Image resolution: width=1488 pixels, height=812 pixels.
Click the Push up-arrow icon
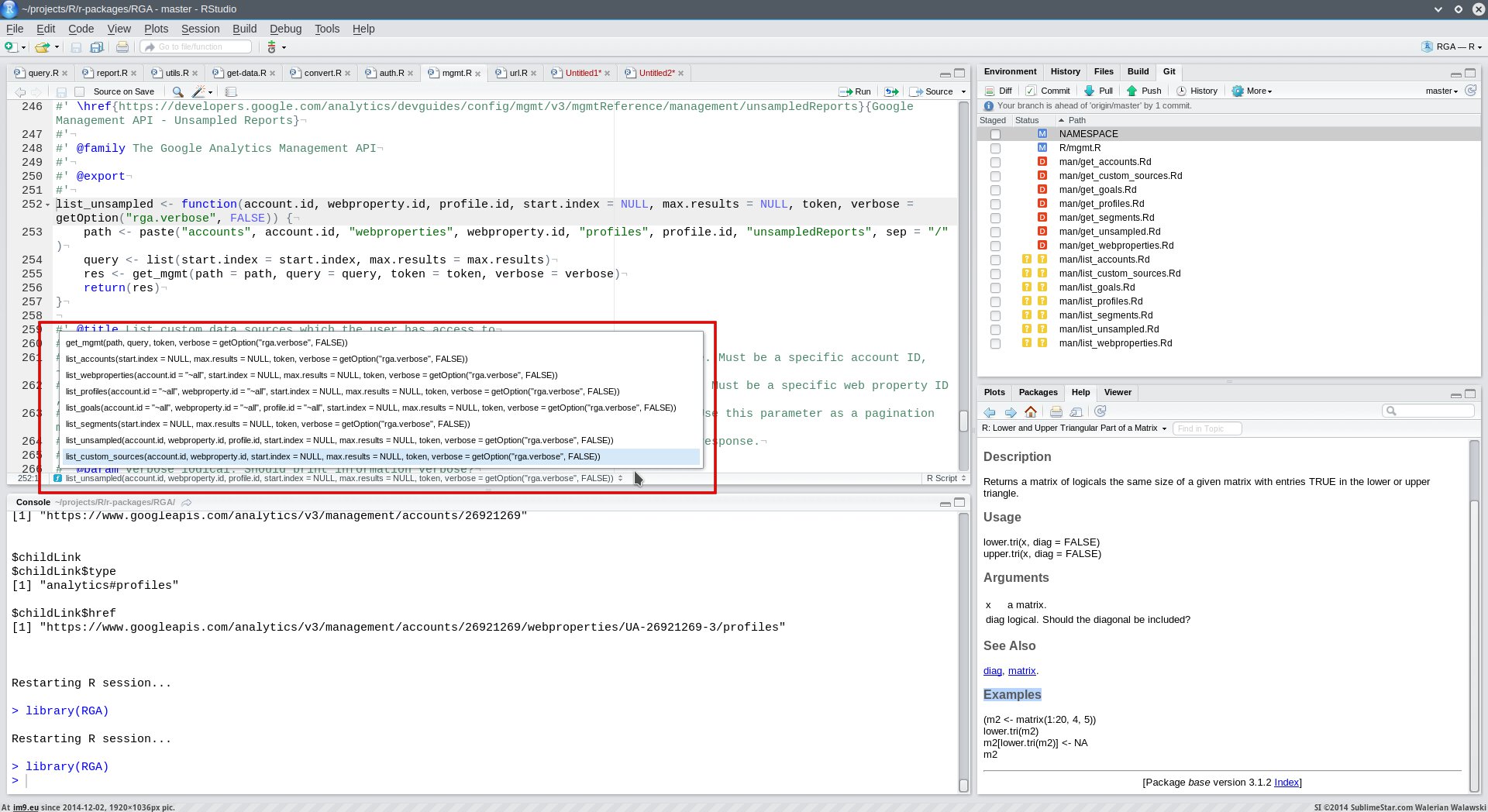(x=1131, y=91)
